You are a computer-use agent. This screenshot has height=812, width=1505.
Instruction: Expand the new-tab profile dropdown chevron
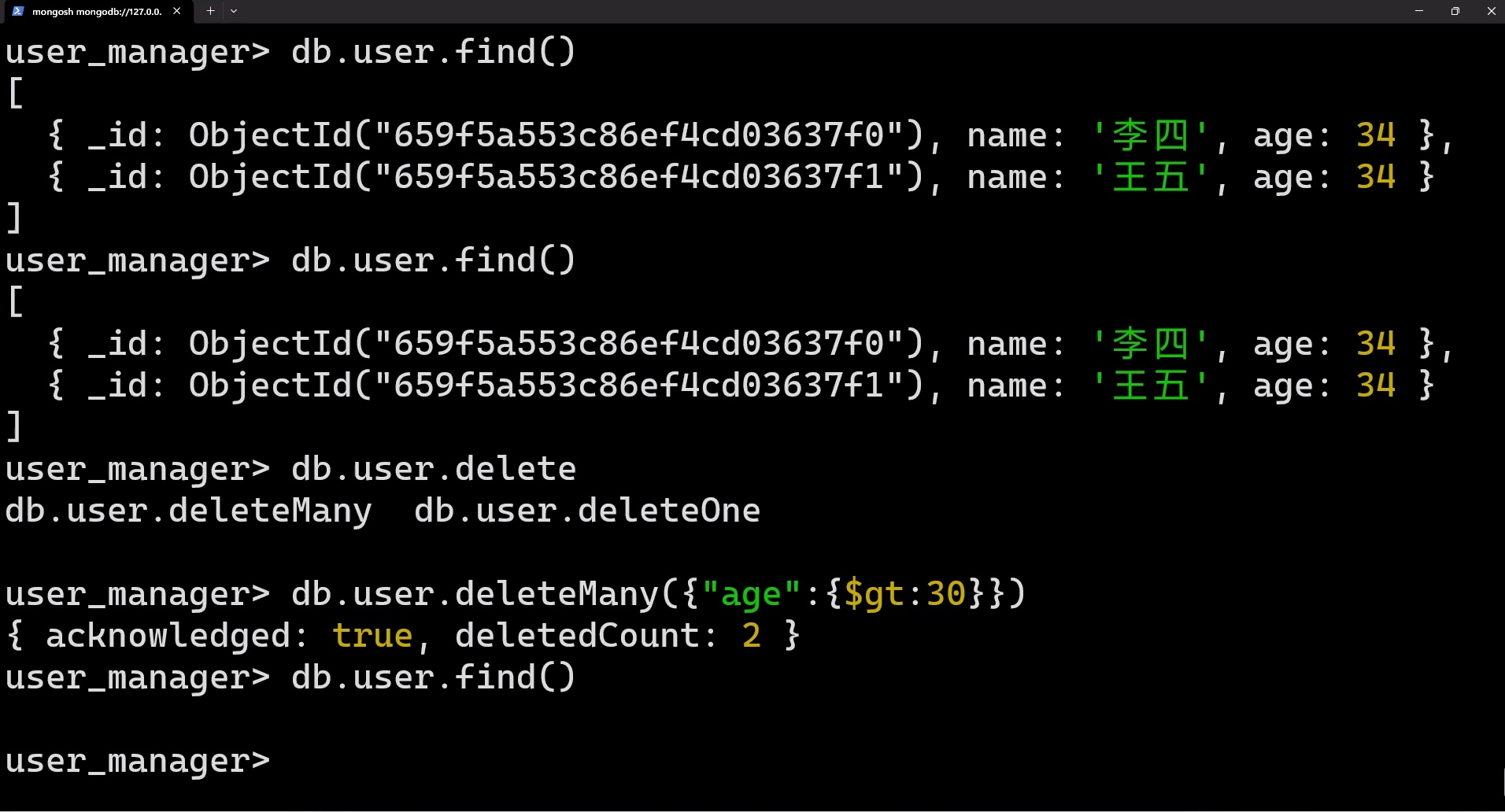[234, 11]
